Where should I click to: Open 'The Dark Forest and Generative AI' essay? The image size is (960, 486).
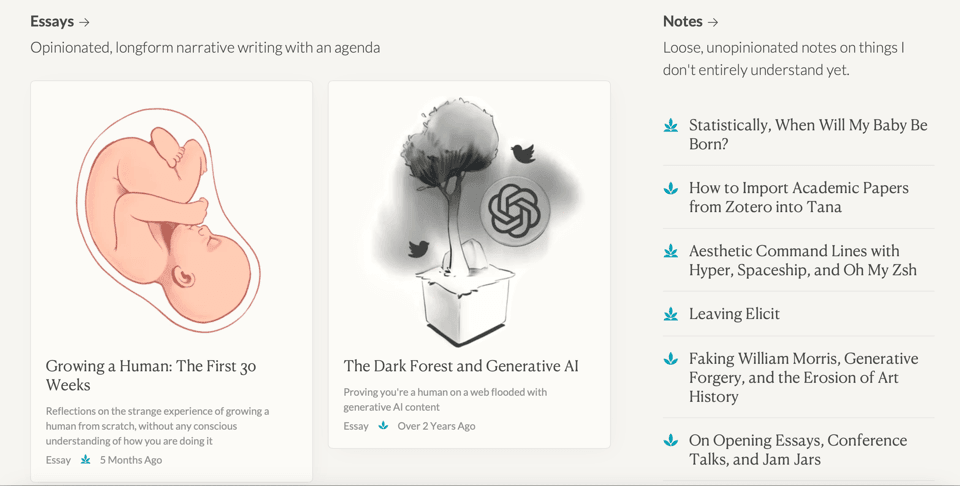(461, 366)
